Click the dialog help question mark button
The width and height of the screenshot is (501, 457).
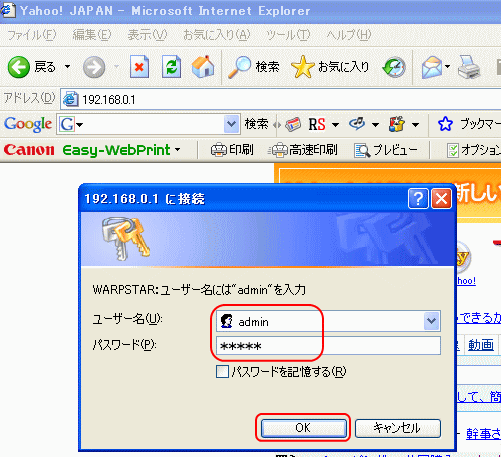(418, 199)
